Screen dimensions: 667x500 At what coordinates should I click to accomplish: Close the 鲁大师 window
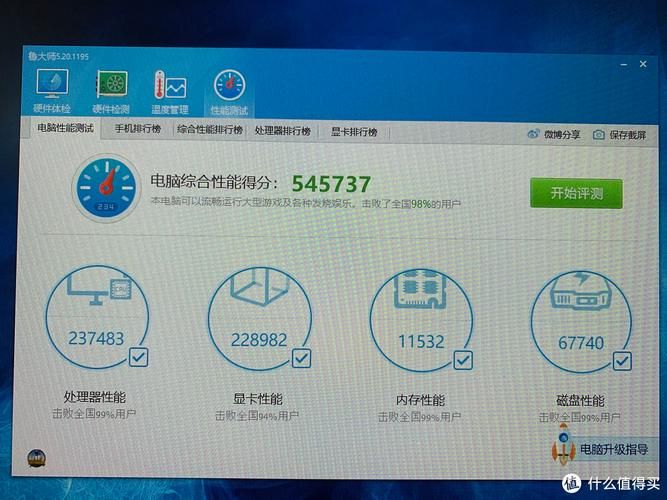(643, 64)
